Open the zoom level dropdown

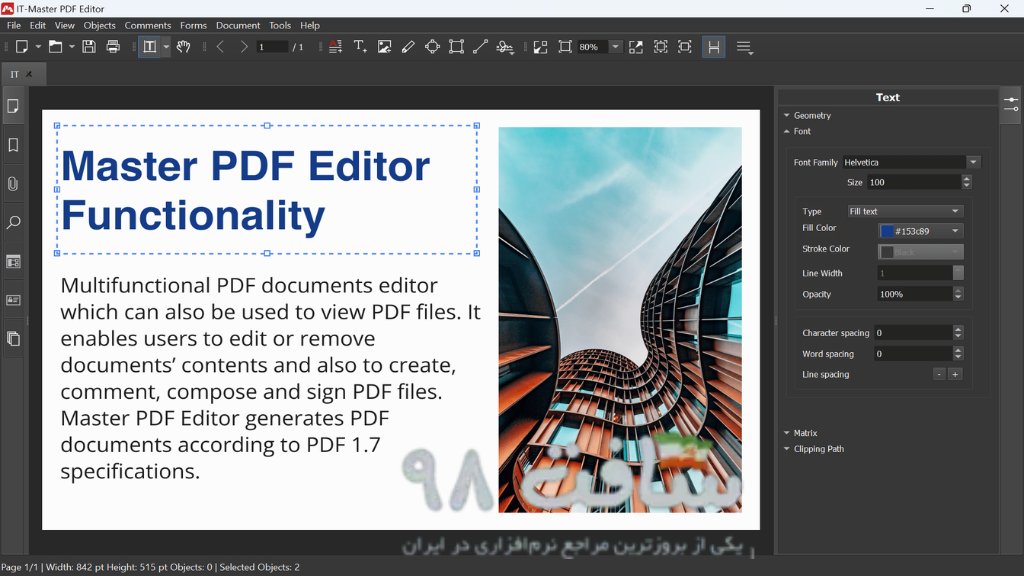click(615, 47)
